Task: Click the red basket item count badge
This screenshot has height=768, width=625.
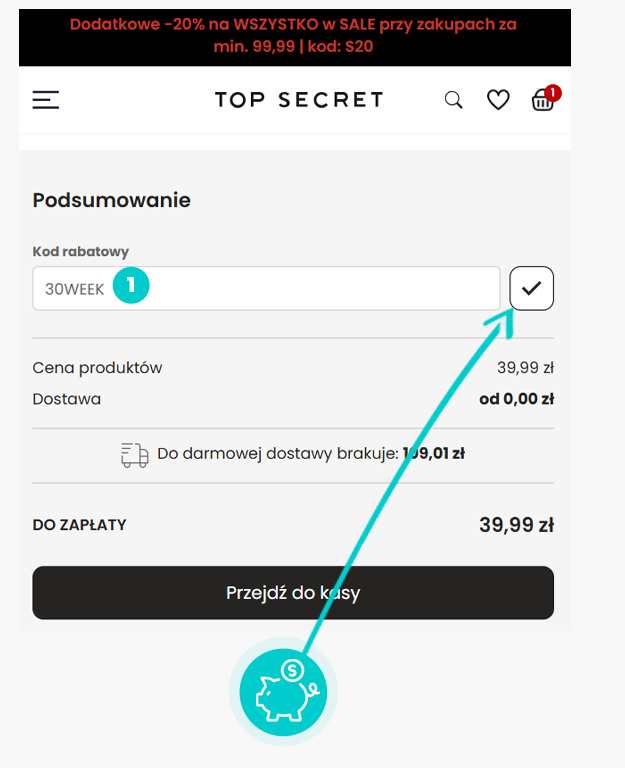Action: click(x=553, y=93)
